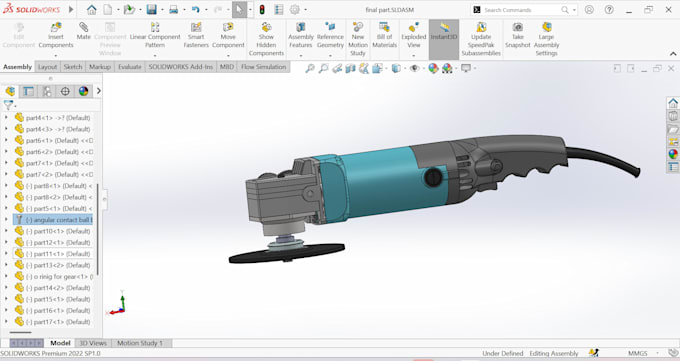This screenshot has width=680, height=361.
Task: Toggle the Instant3D button
Action: pos(444,39)
